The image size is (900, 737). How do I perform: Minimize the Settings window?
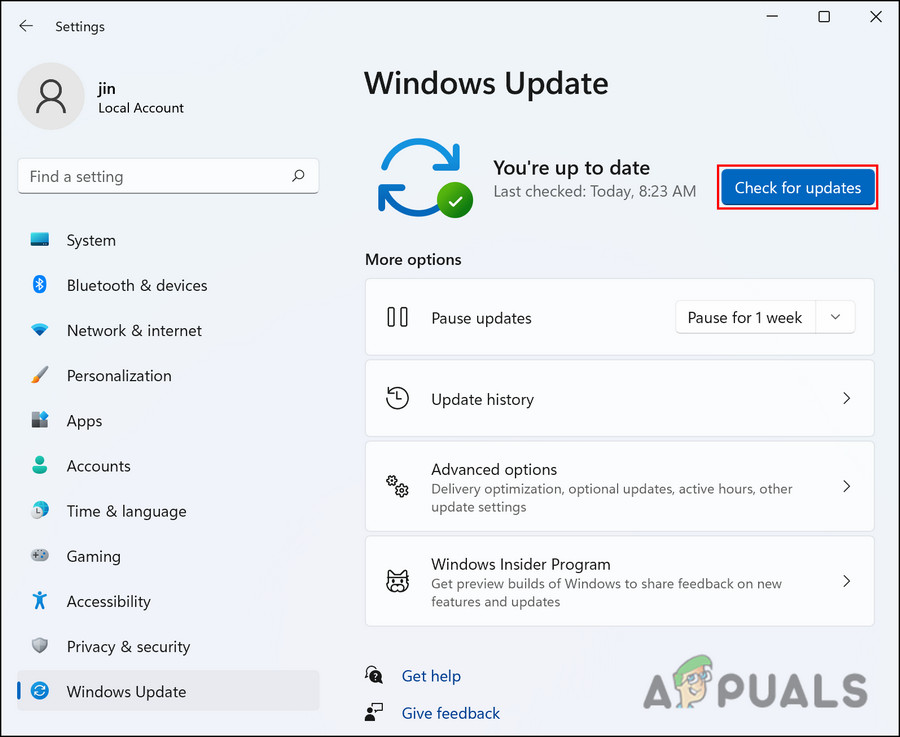(x=772, y=17)
